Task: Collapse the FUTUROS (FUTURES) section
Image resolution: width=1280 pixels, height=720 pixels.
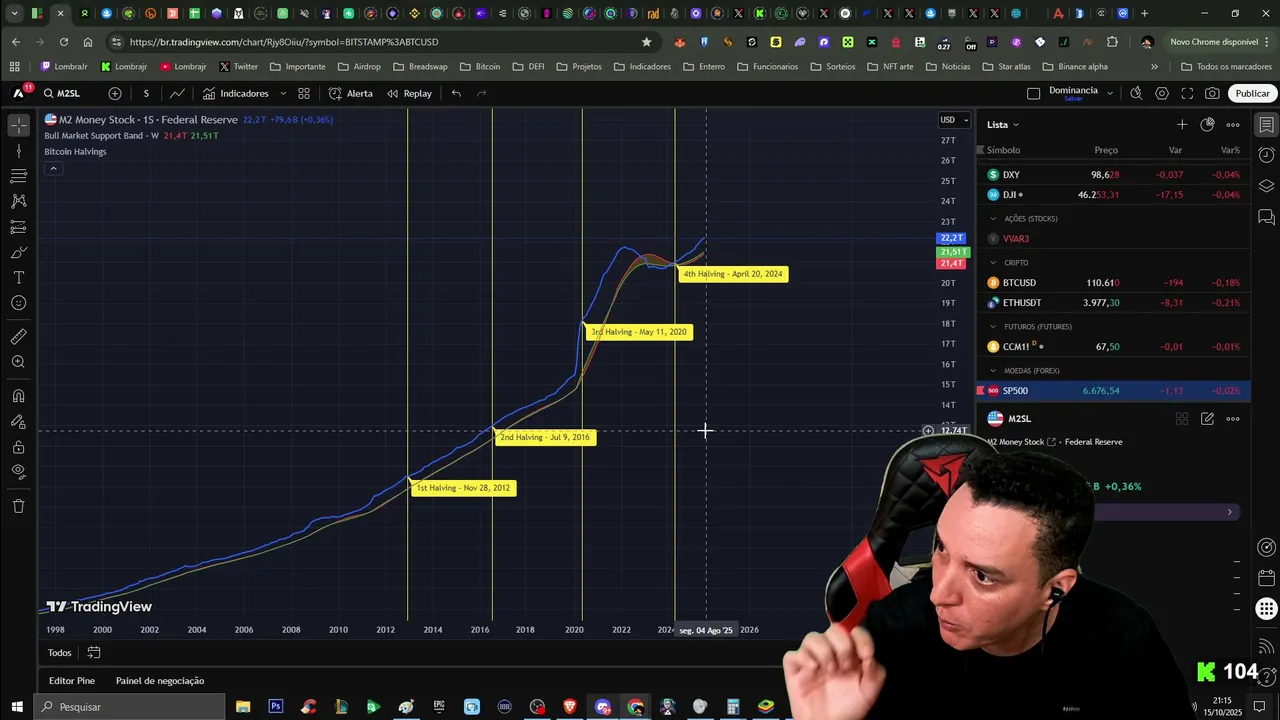Action: tap(993, 326)
